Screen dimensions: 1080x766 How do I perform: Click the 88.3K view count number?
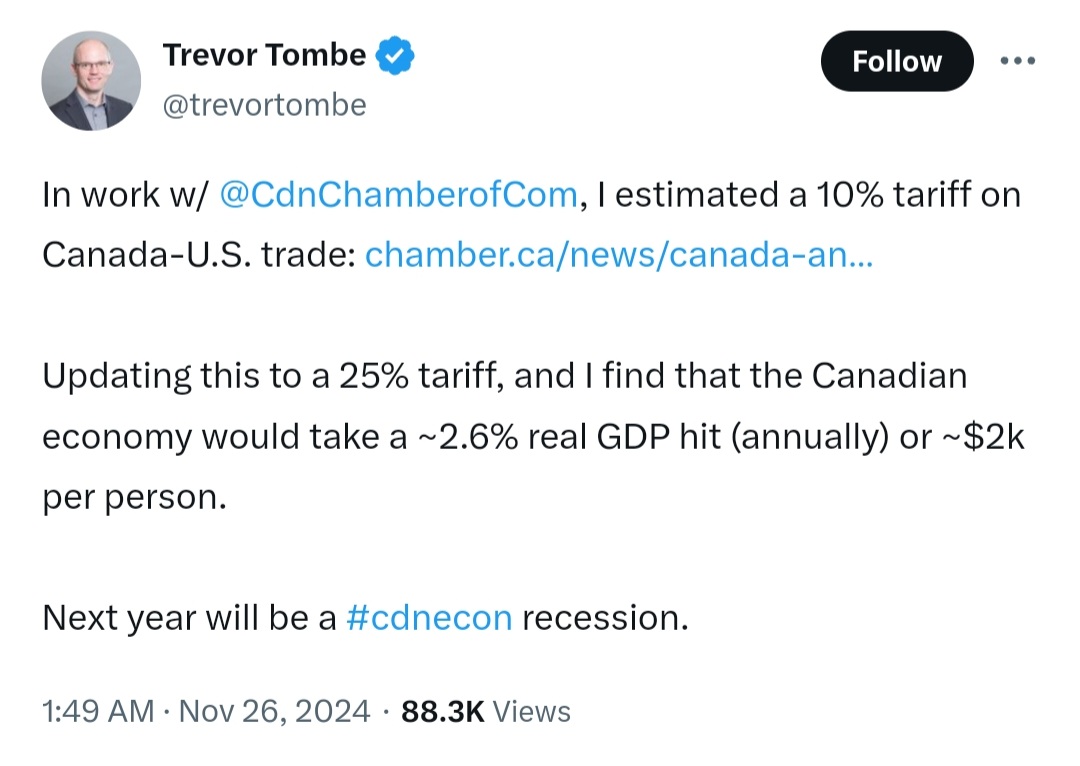(x=443, y=712)
